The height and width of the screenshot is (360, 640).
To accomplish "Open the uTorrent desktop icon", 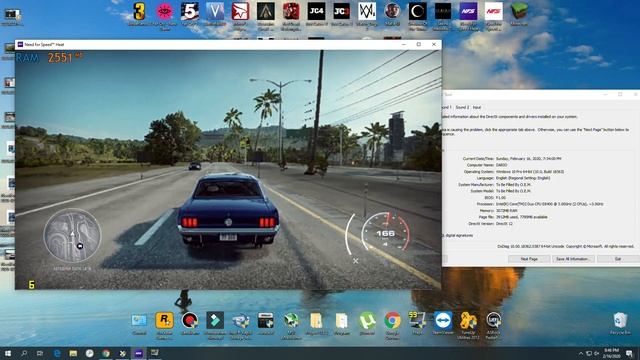I will 367,321.
